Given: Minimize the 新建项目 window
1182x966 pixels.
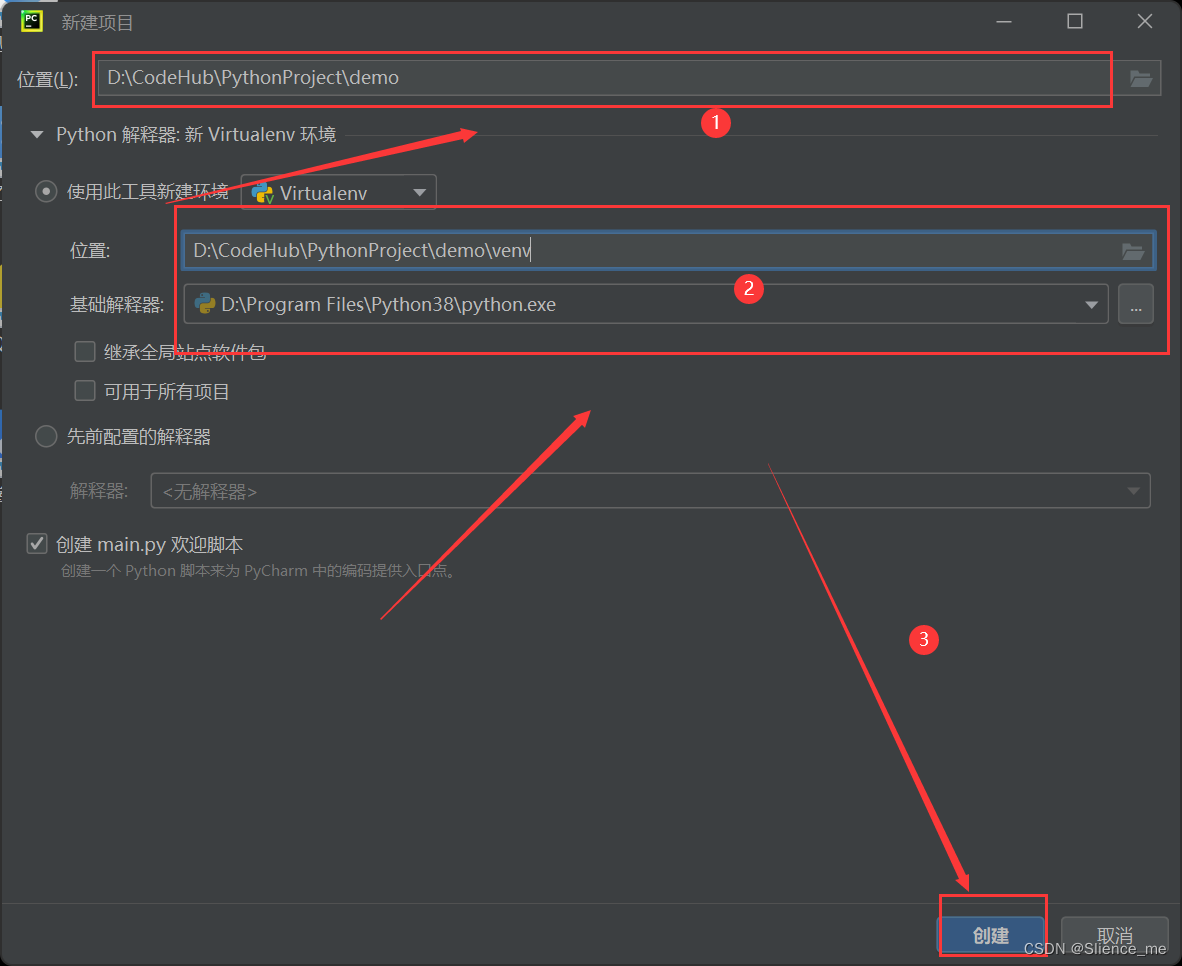Looking at the screenshot, I should click(x=1003, y=22).
